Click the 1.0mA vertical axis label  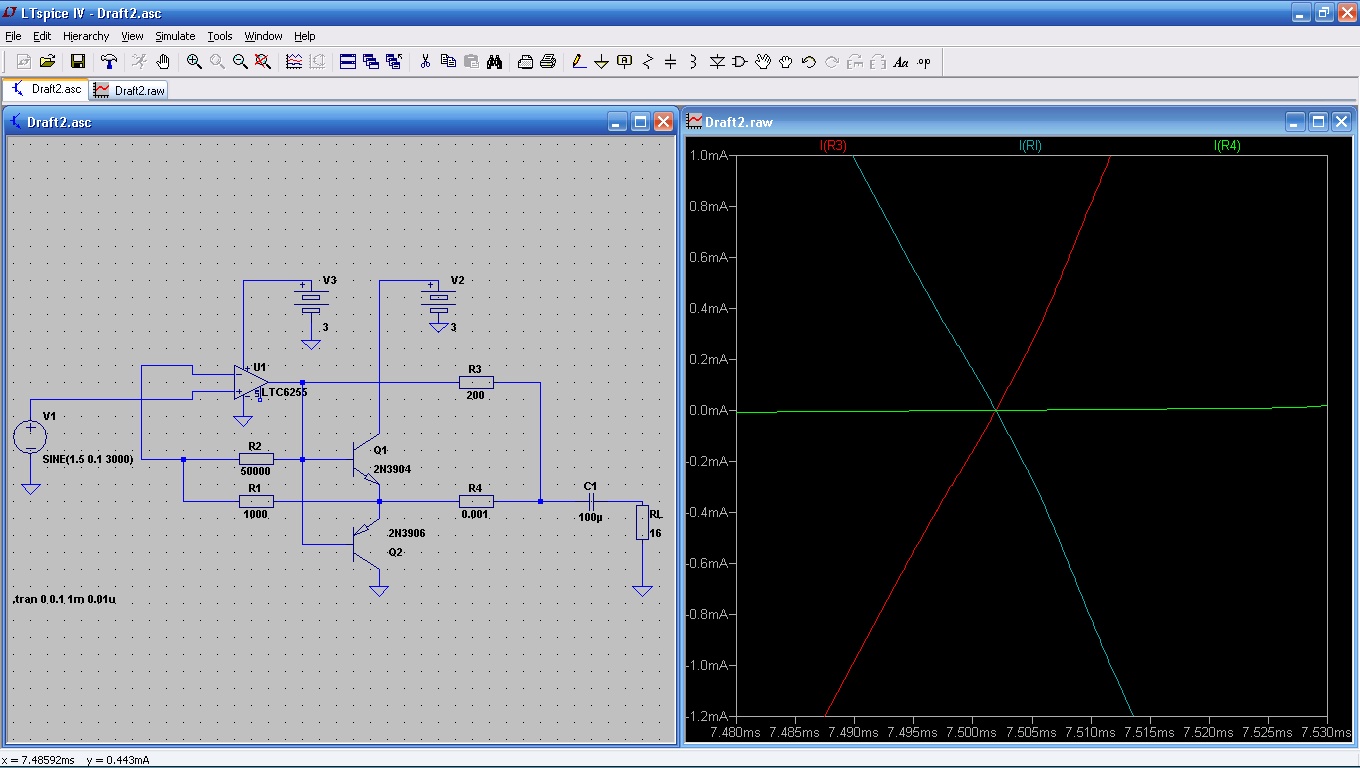[x=708, y=155]
